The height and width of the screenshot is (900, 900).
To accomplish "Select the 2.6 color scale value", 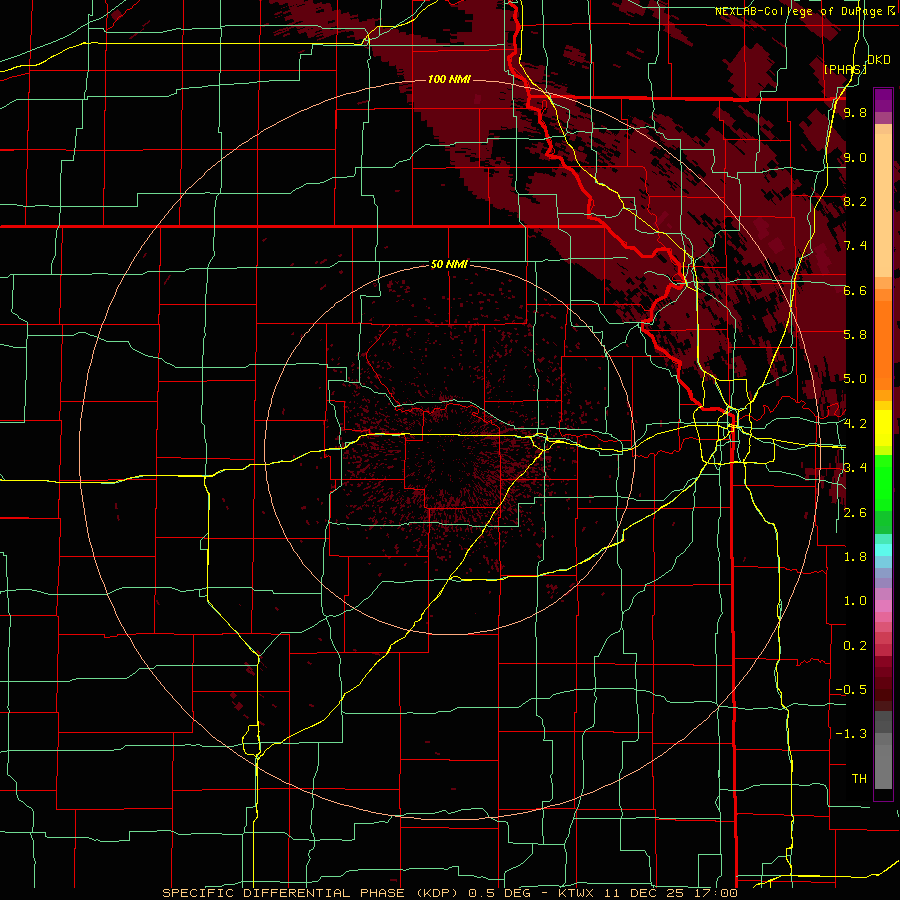I will (855, 513).
